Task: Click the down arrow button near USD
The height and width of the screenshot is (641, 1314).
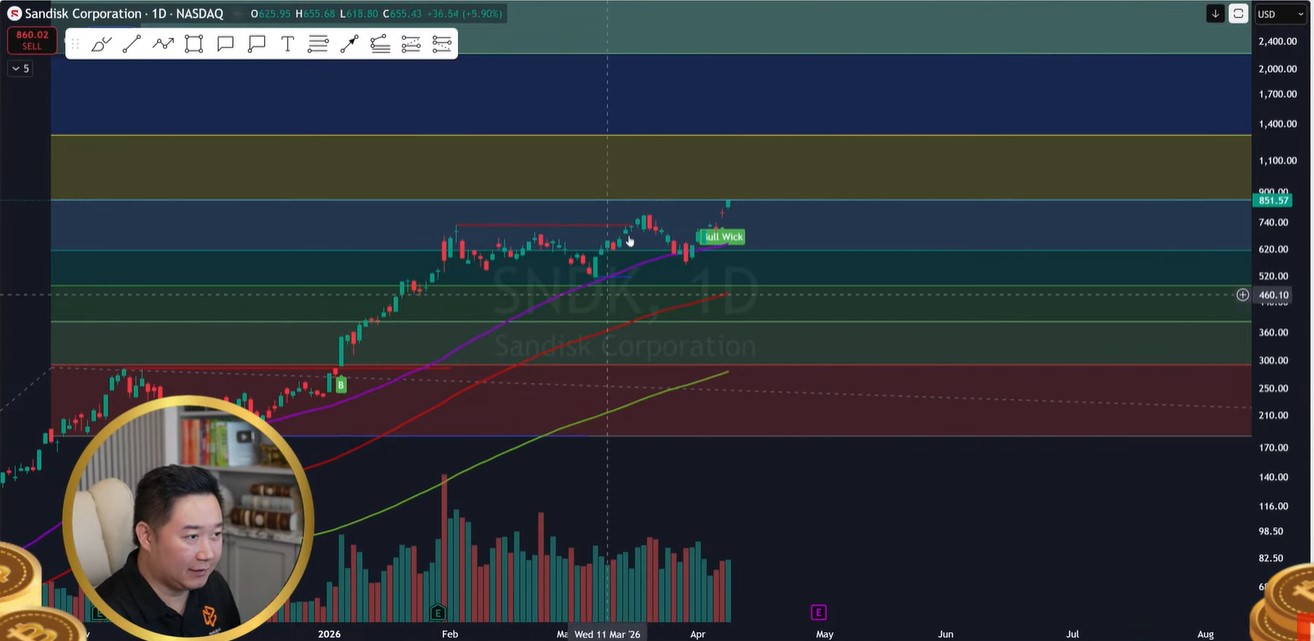Action: 1215,14
